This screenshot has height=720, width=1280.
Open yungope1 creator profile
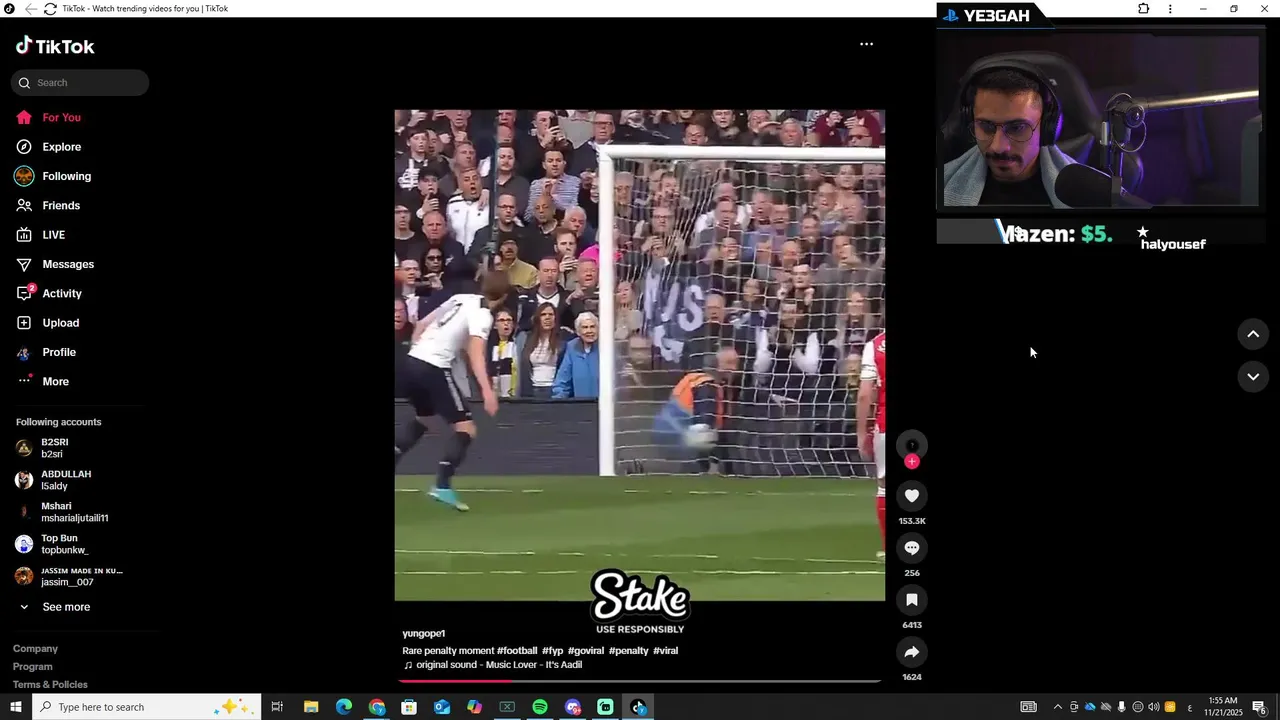click(424, 634)
